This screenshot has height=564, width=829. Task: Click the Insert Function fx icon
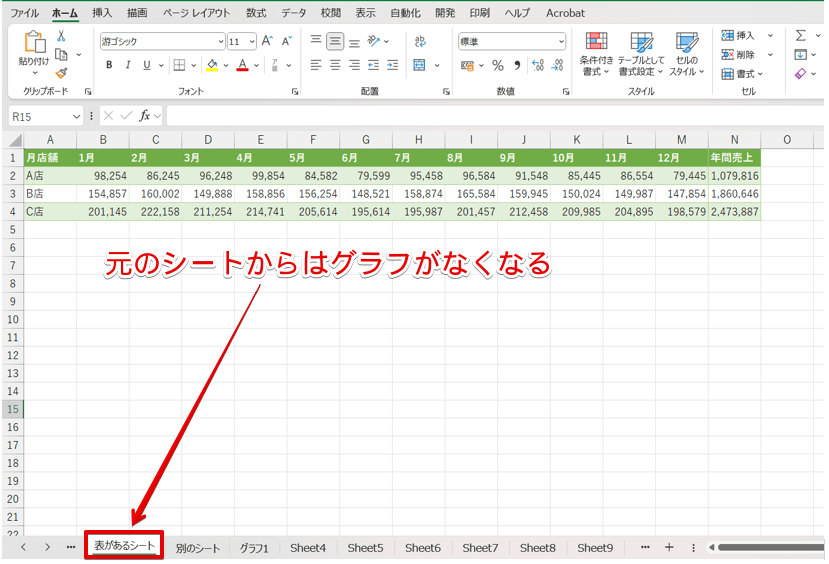[144, 115]
